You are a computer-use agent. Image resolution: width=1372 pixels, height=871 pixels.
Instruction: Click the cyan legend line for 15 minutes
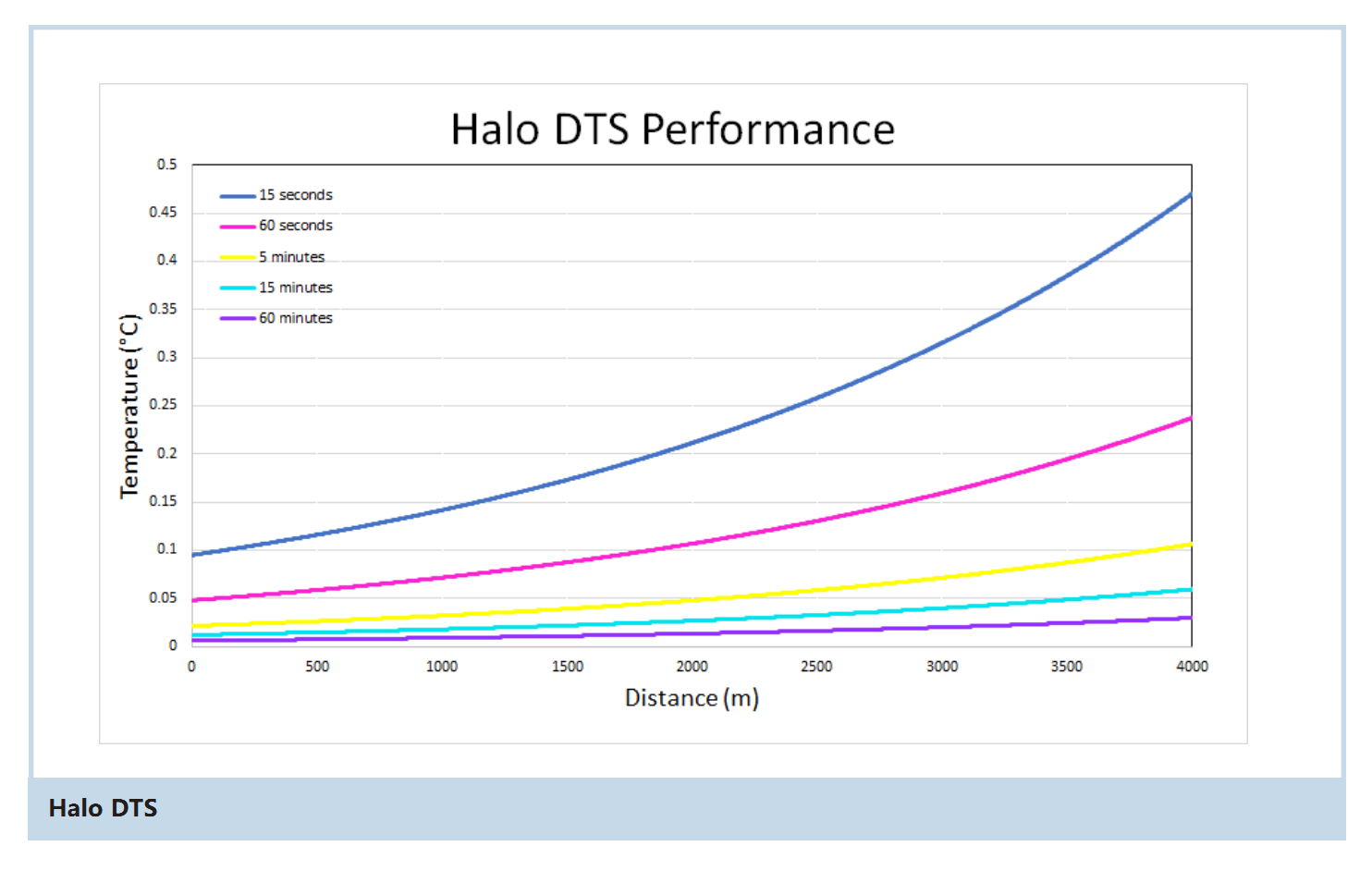point(238,288)
